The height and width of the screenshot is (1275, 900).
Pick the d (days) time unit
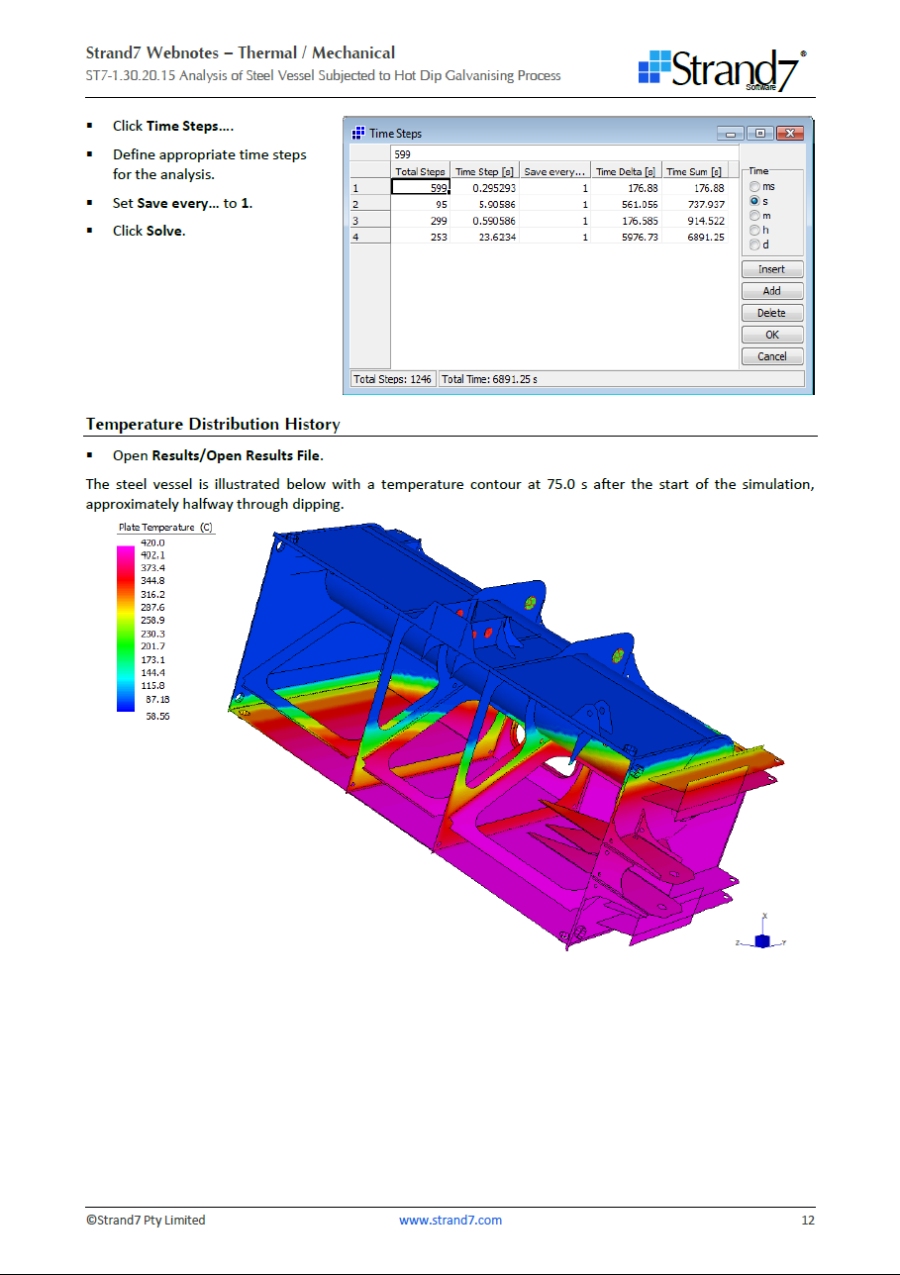pos(754,244)
